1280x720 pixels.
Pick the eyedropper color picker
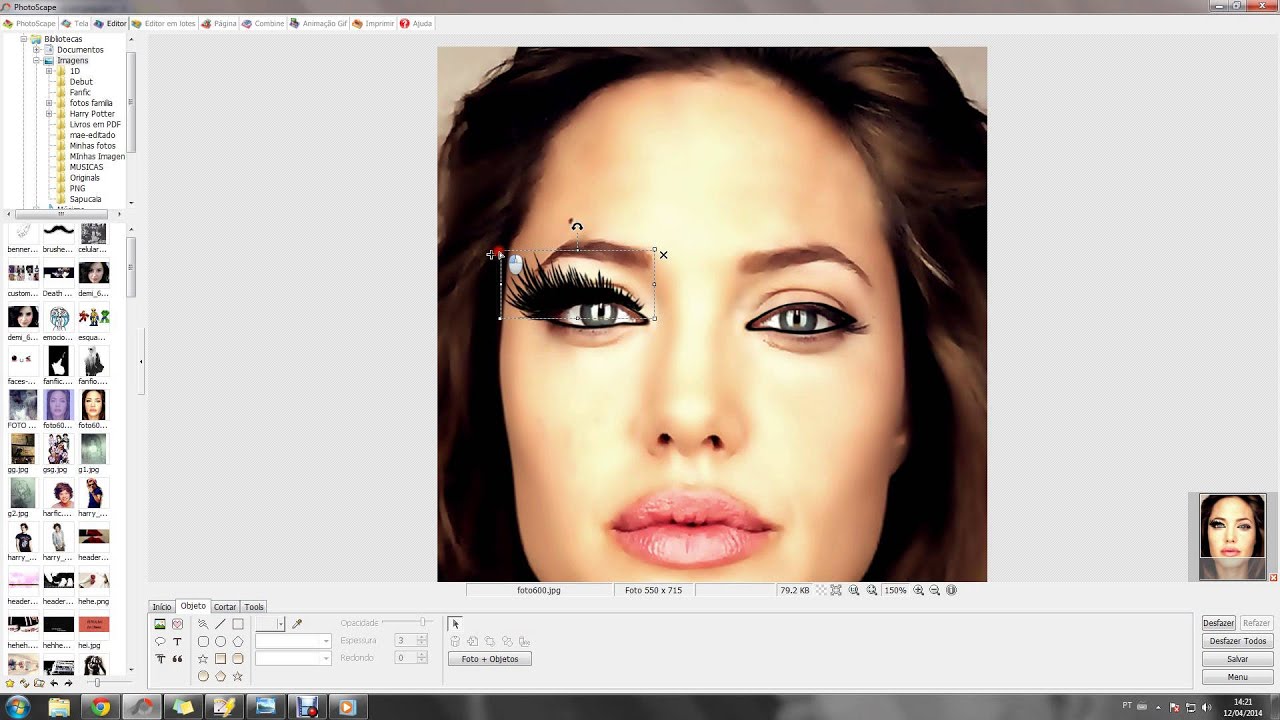tap(297, 624)
